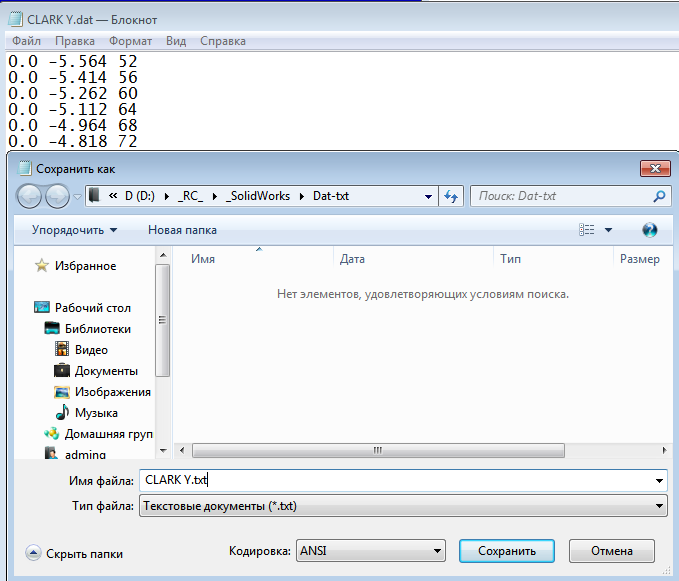Expand address bar previous locations dropdown
This screenshot has width=679, height=581.
click(428, 197)
